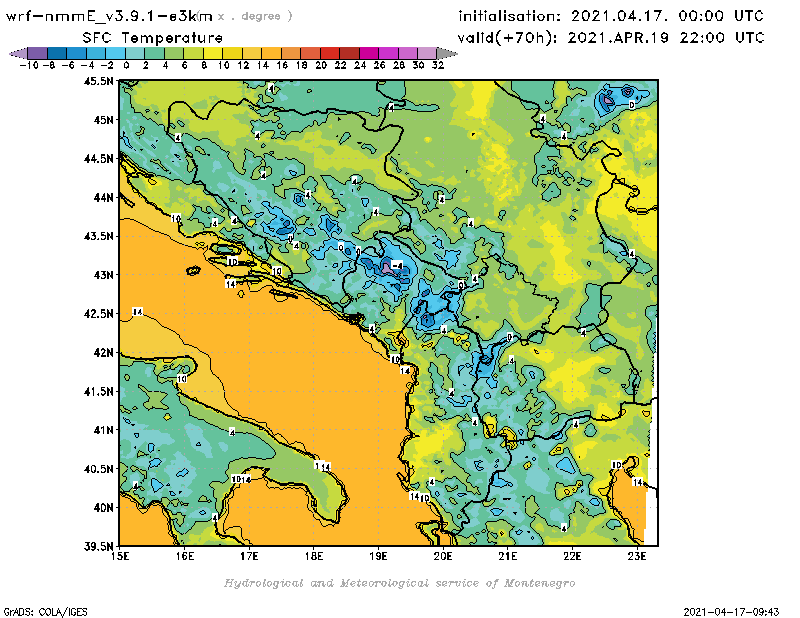Click the '39.5N' latitude label

point(98,547)
